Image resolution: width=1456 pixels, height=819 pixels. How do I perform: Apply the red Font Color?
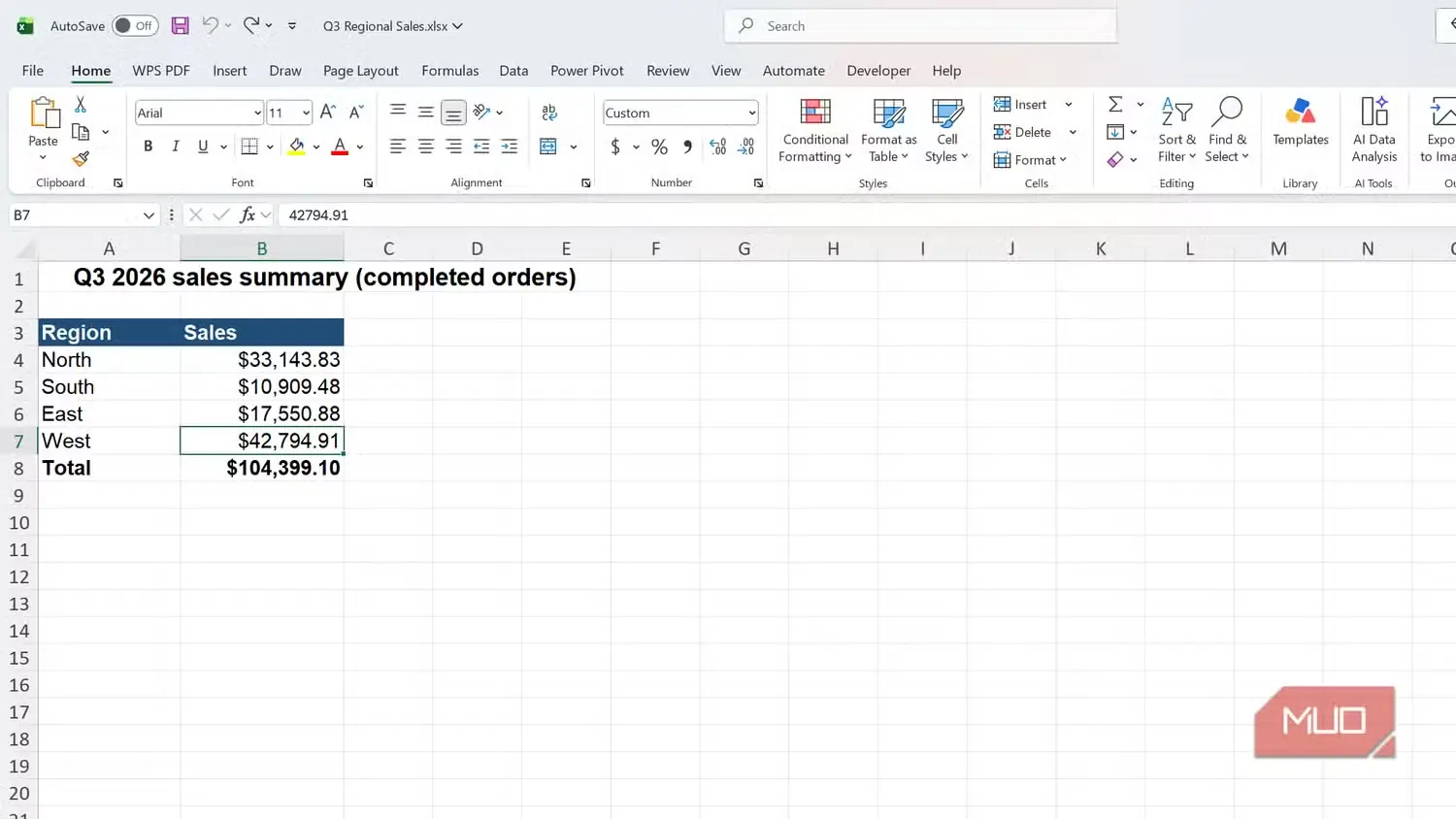340,147
